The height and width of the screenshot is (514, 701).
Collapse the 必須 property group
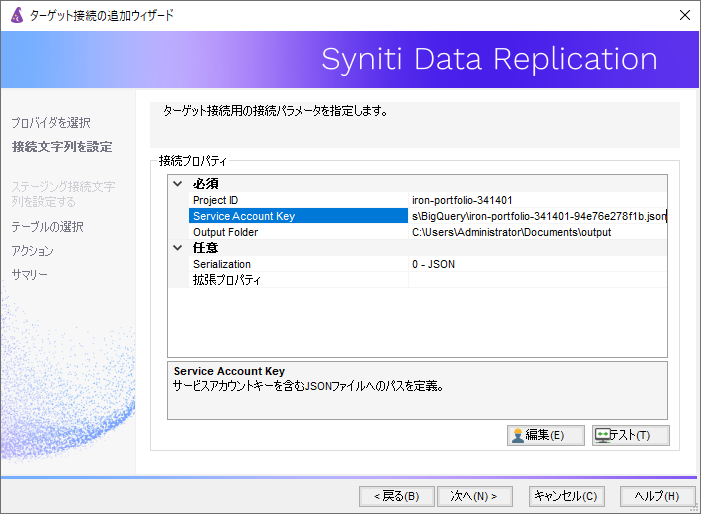coord(177,184)
